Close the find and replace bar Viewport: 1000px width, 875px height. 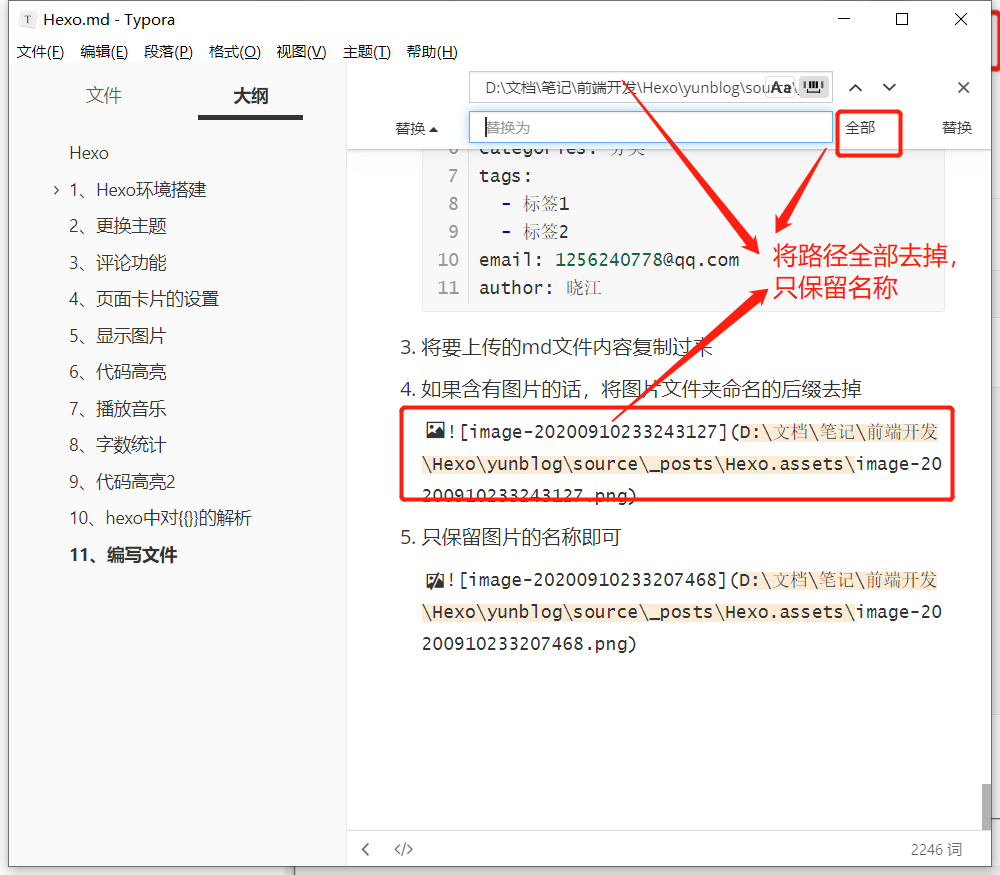click(963, 88)
